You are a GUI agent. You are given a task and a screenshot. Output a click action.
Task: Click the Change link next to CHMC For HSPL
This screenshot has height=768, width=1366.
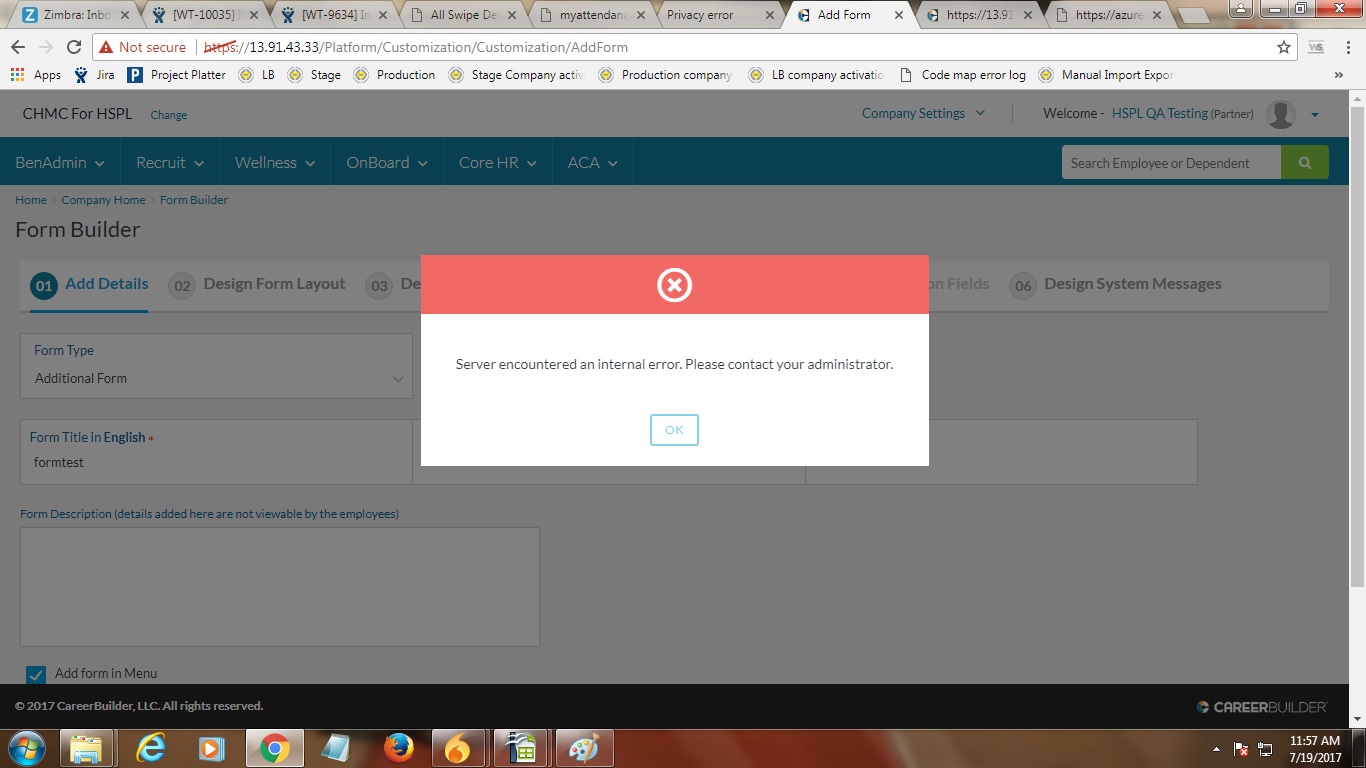click(x=168, y=115)
